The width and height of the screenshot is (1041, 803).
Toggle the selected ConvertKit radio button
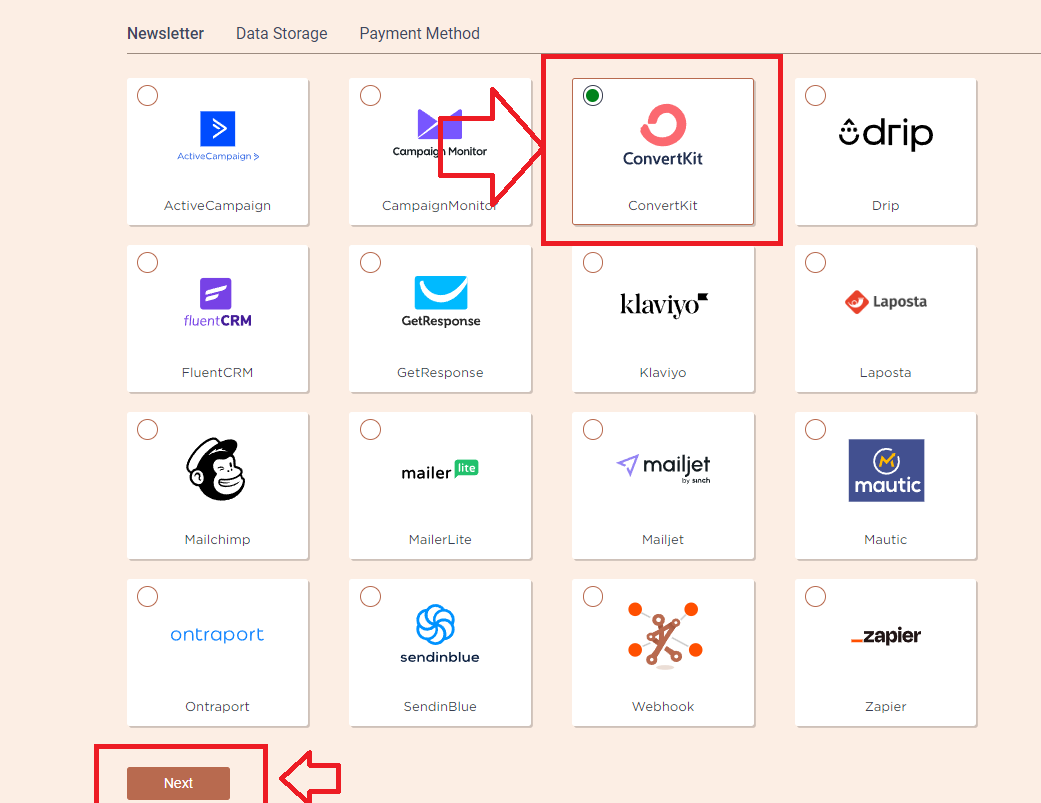click(x=593, y=96)
